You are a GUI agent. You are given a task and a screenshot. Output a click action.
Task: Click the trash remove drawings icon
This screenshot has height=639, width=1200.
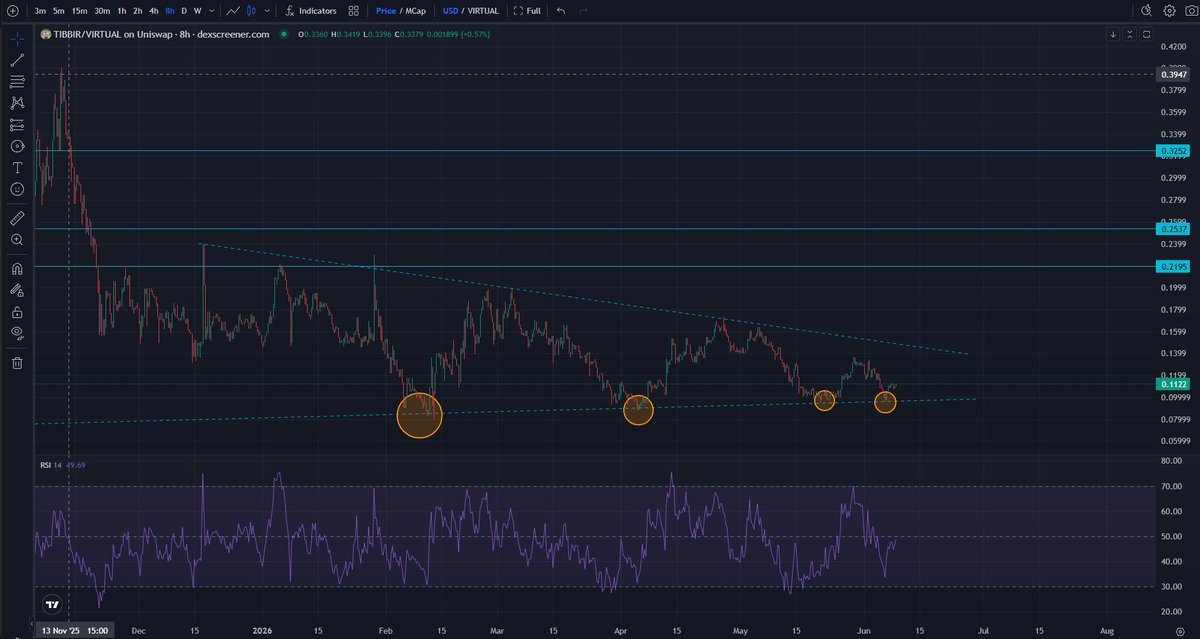pos(17,362)
